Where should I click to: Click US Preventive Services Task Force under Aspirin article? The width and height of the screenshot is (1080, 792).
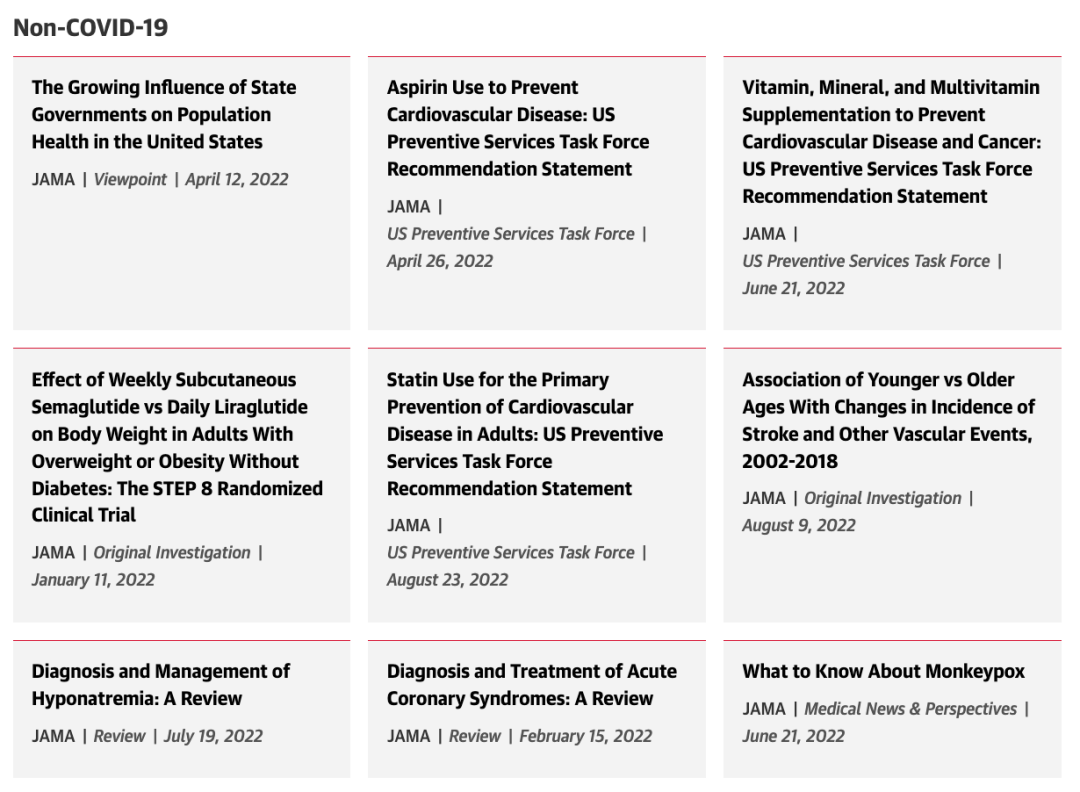click(510, 234)
